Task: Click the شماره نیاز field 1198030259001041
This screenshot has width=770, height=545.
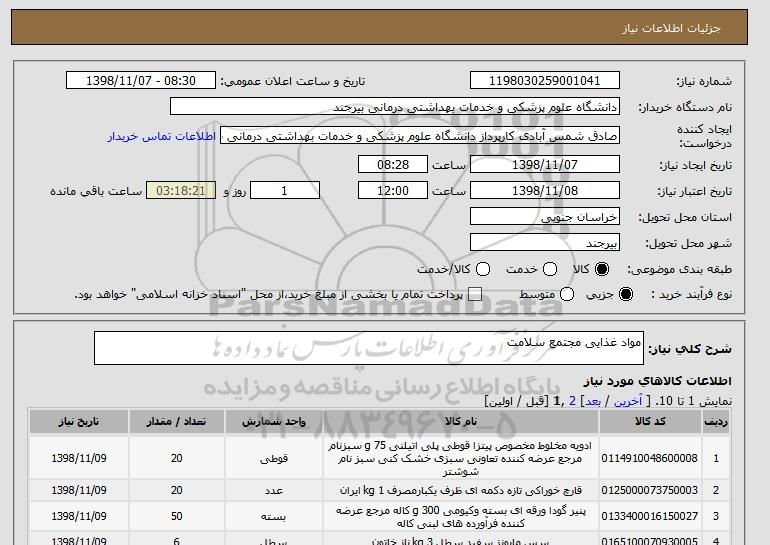Action: tap(545, 81)
